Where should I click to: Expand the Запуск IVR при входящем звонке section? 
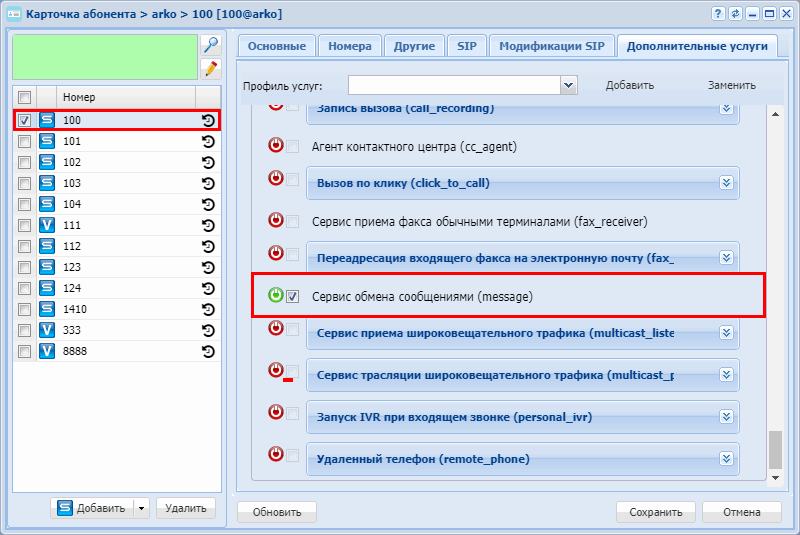coord(726,417)
